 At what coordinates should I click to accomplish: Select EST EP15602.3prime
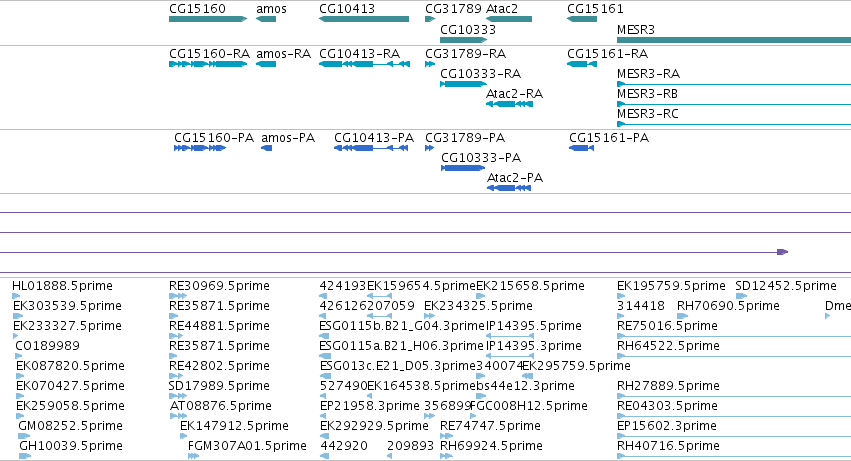[667, 426]
